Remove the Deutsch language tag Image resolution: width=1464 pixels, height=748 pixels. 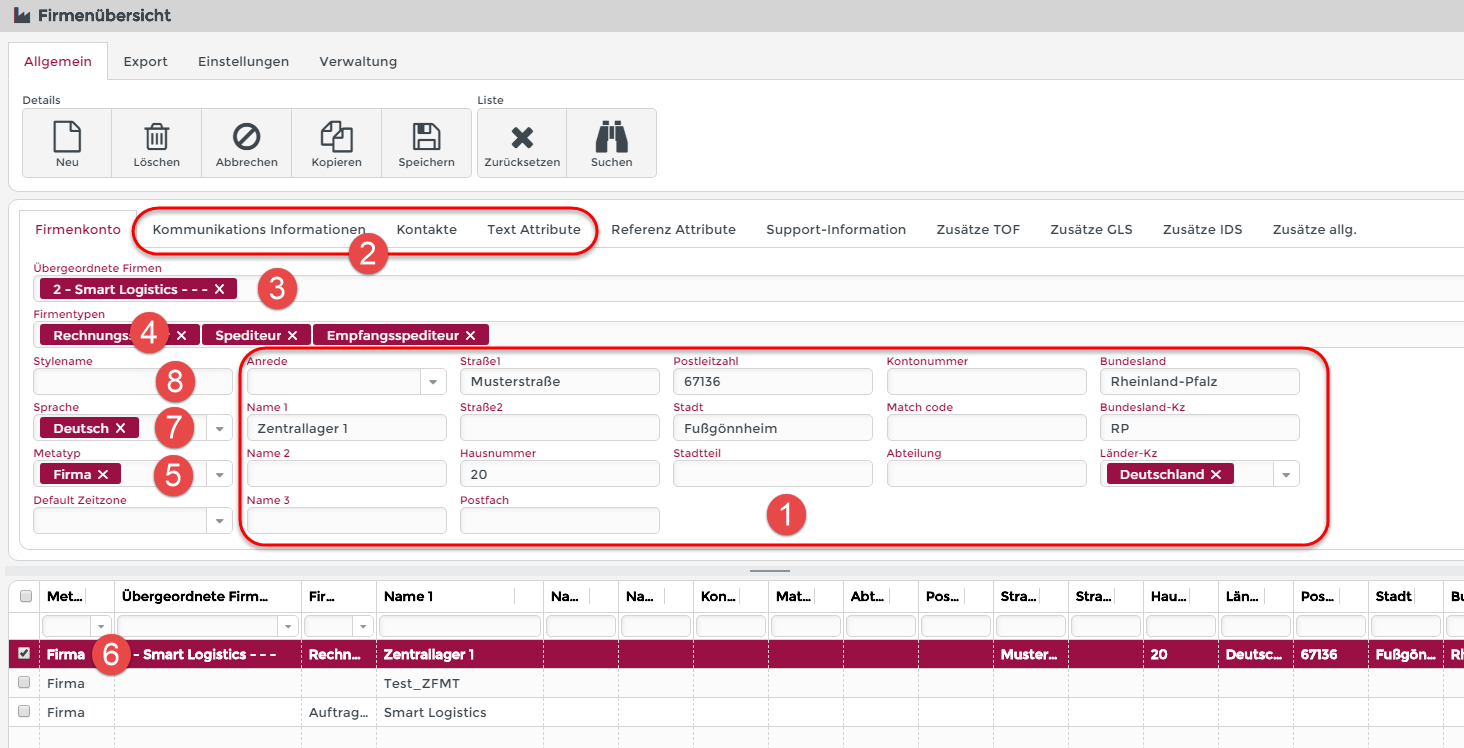click(x=120, y=428)
